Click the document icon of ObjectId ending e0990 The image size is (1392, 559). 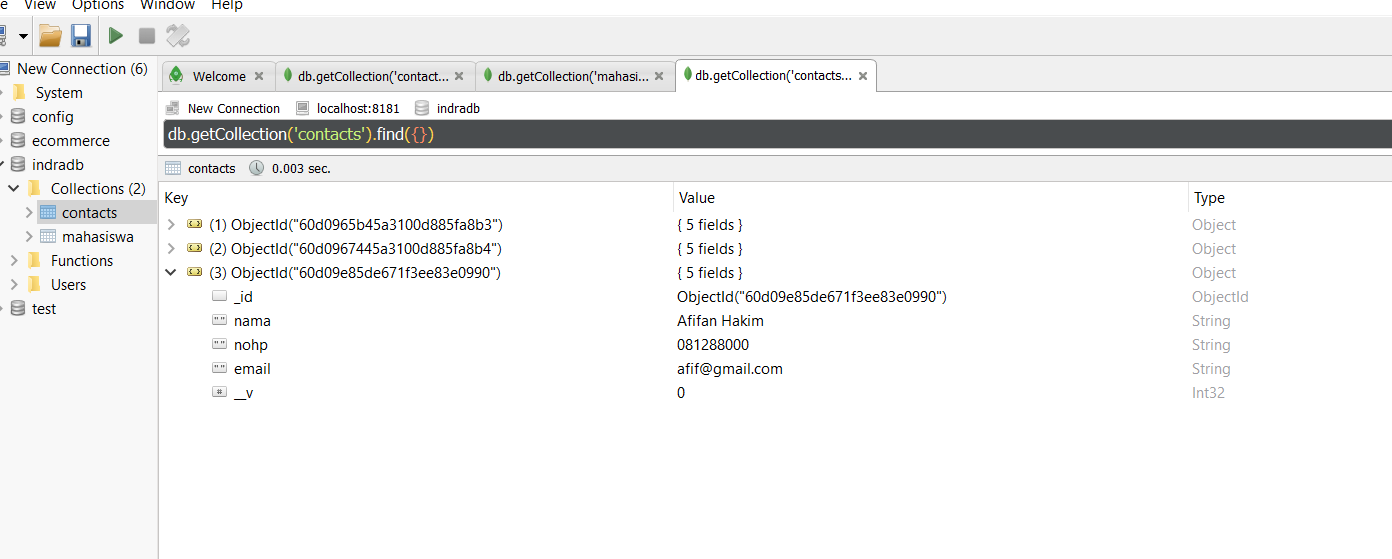[x=195, y=273]
